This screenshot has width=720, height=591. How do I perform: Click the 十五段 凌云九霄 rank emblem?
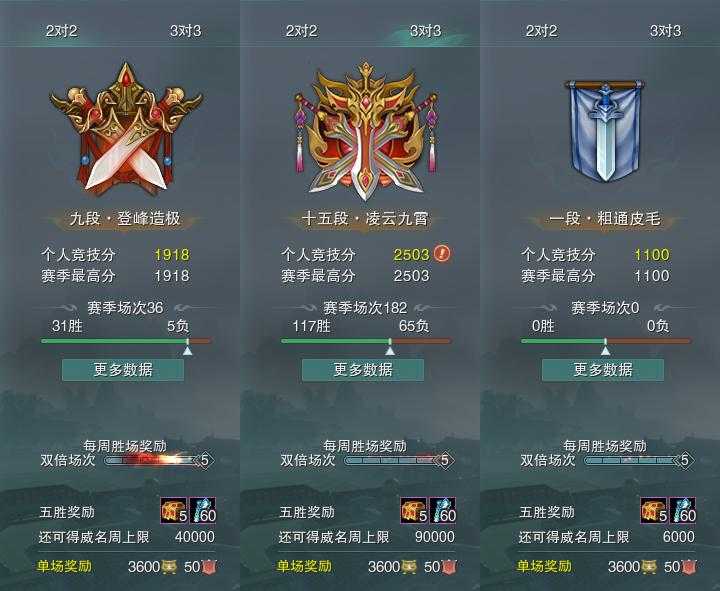point(366,131)
